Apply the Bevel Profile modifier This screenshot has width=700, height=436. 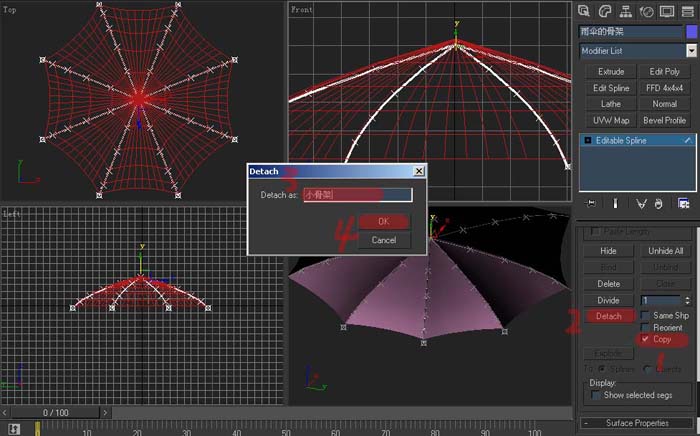(x=664, y=120)
